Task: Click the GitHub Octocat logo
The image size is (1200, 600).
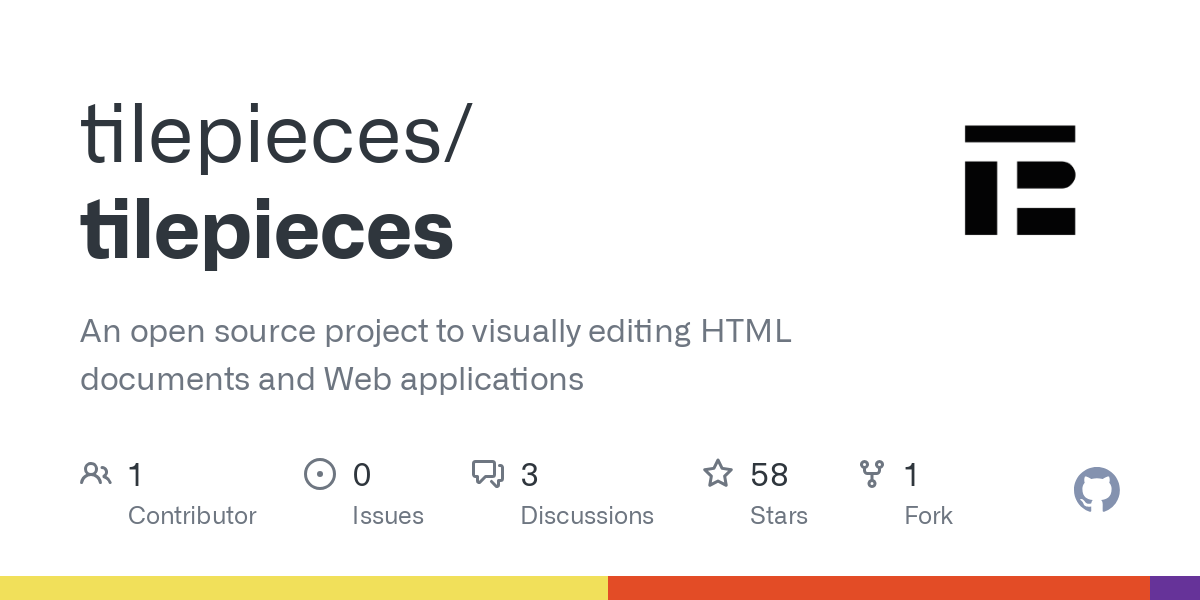Action: (1096, 490)
